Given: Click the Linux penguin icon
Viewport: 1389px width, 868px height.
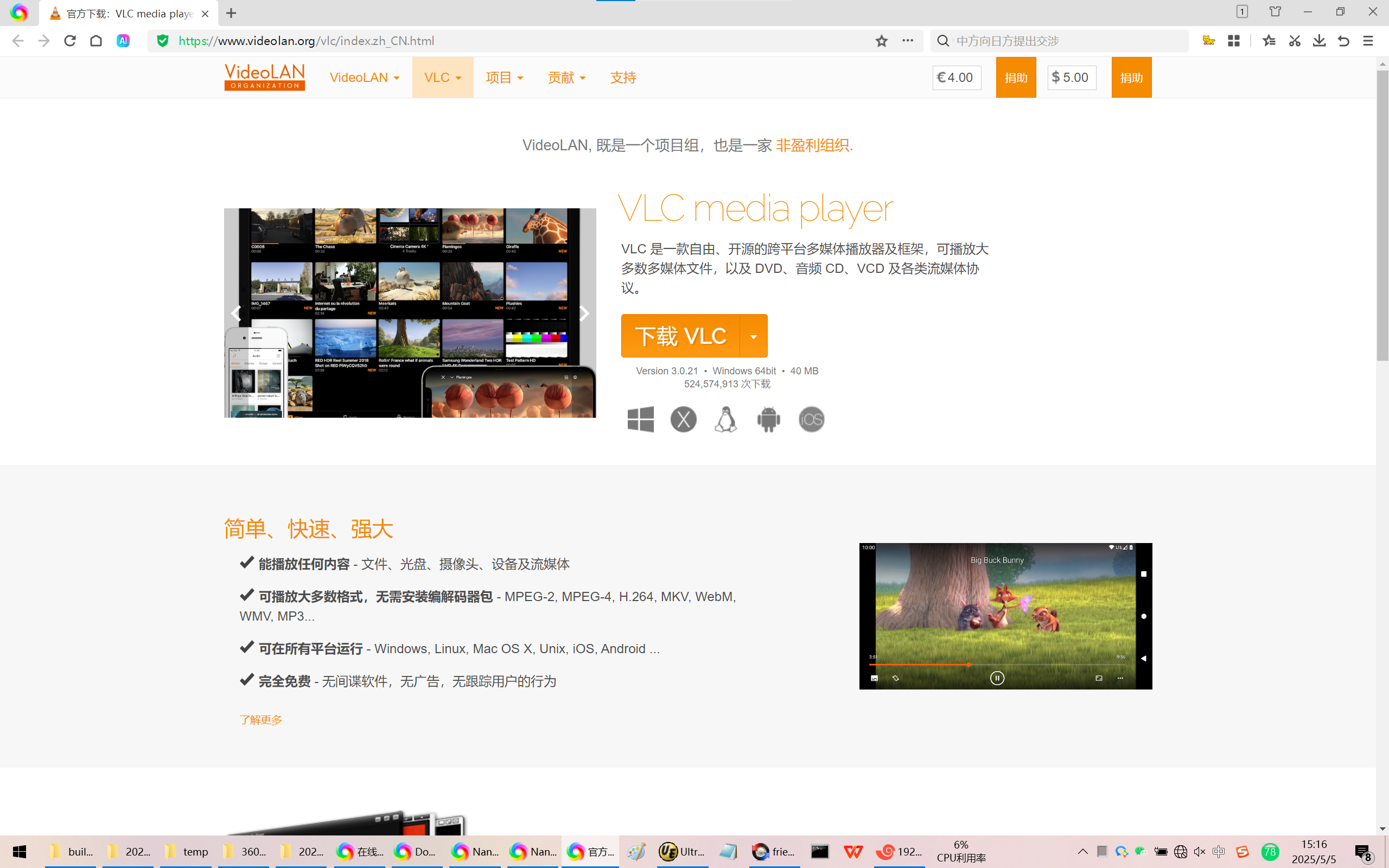Looking at the screenshot, I should click(725, 420).
